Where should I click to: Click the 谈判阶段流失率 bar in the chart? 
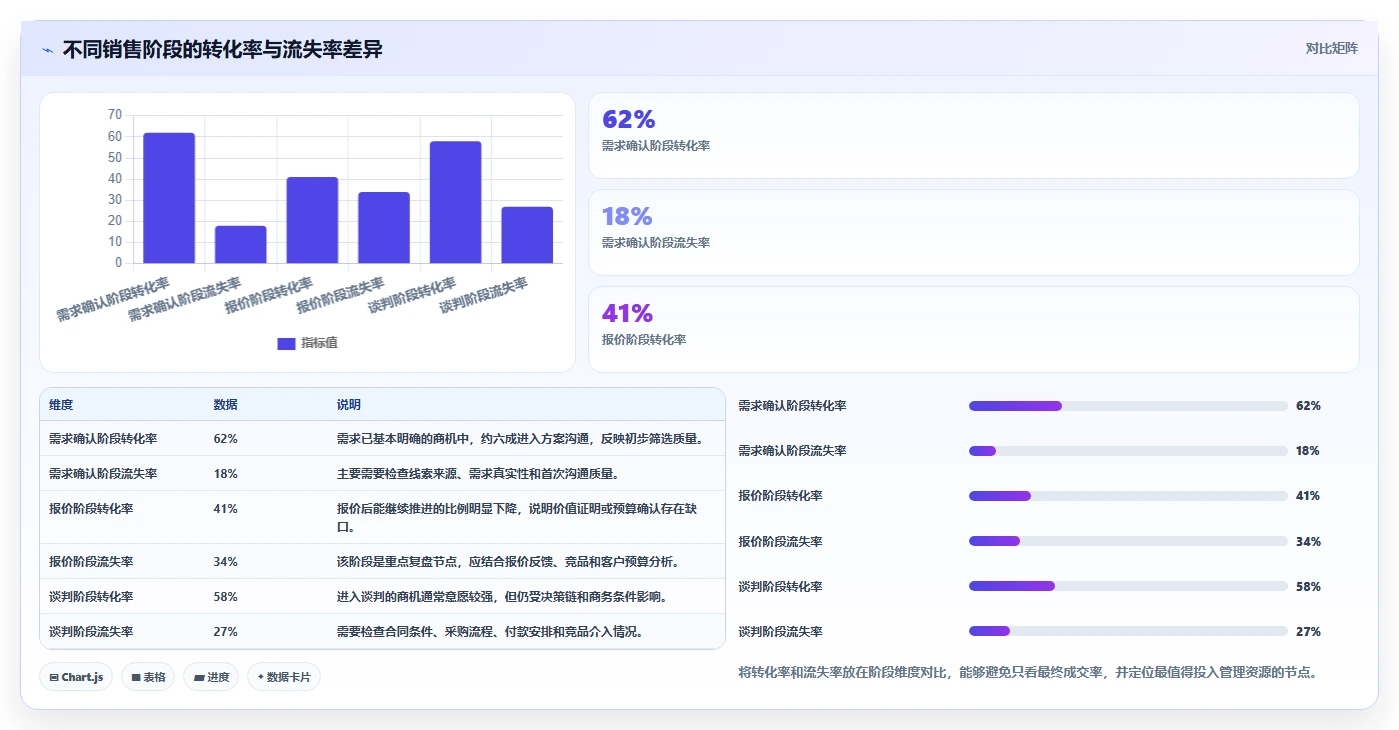(527, 235)
